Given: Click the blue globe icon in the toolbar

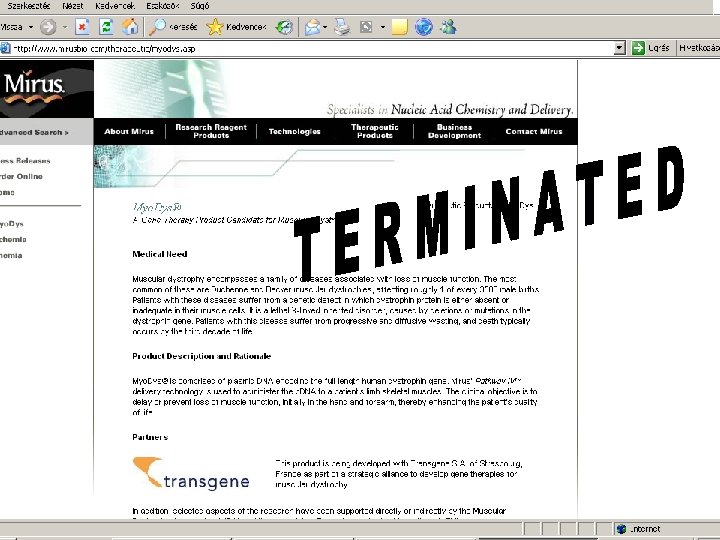Looking at the screenshot, I should tap(423, 27).
